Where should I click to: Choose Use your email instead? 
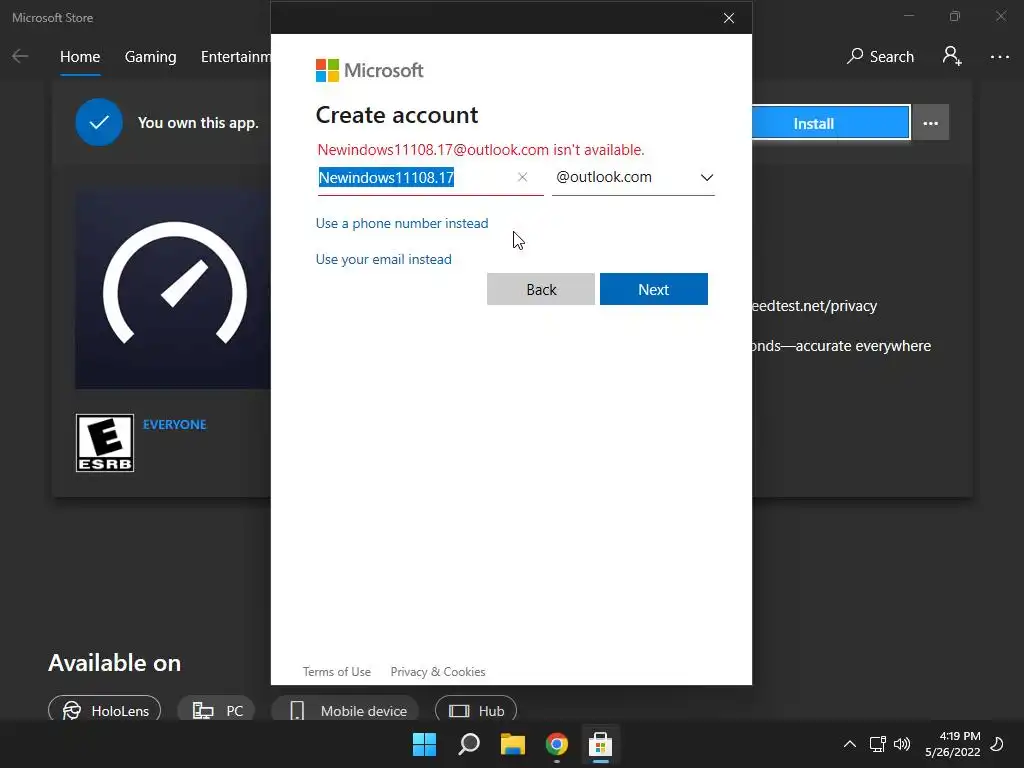[x=383, y=259]
